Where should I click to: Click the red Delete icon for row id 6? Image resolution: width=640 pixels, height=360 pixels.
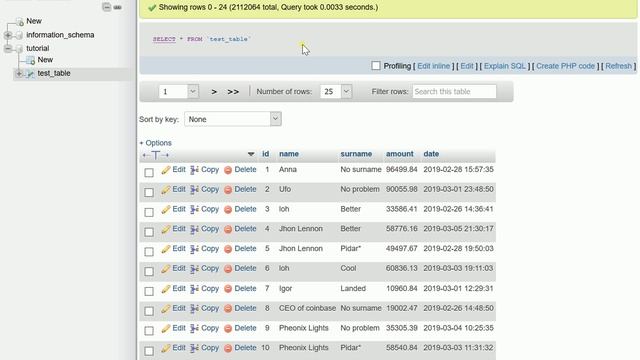[x=228, y=269]
